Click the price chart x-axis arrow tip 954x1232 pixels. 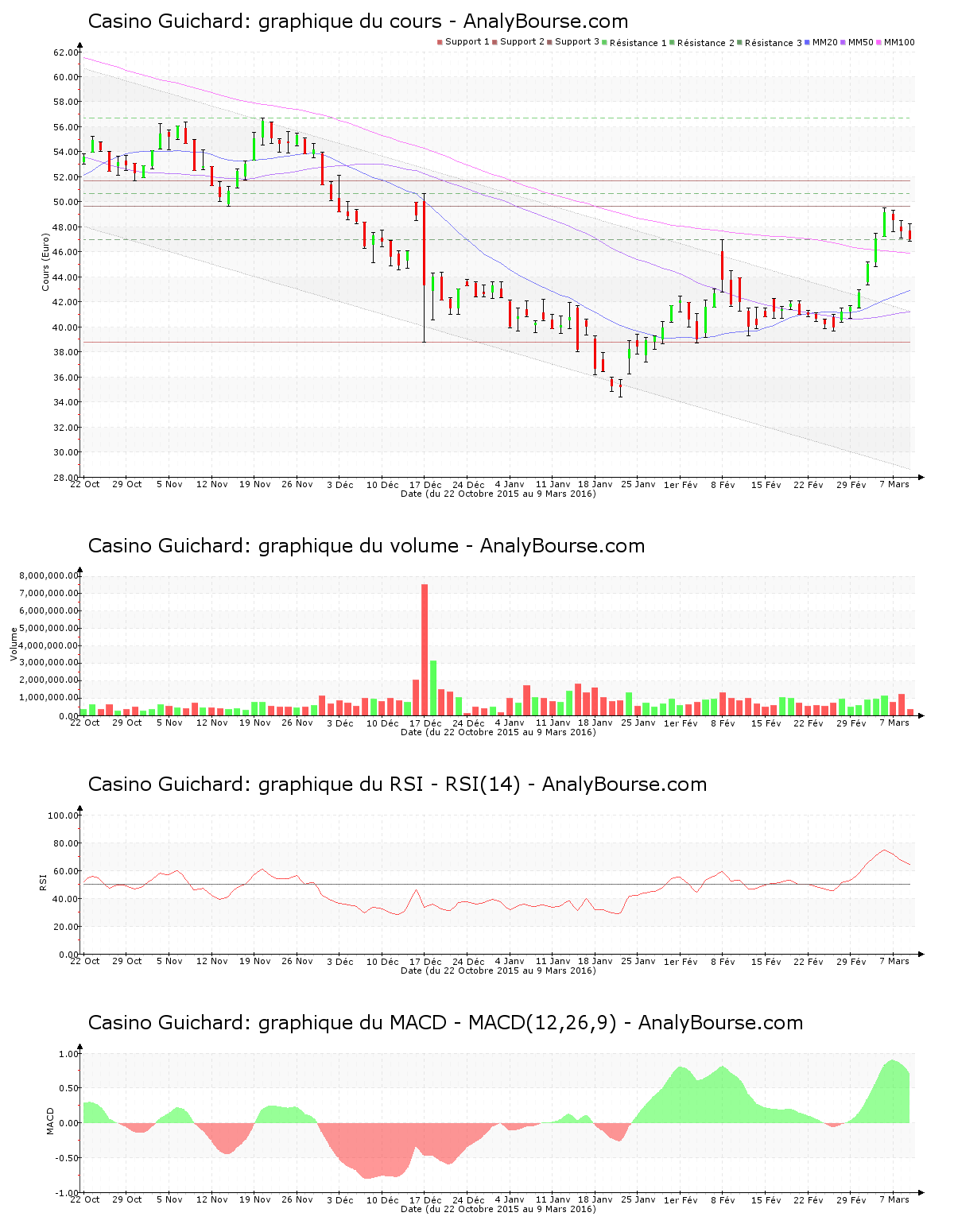pyautogui.click(x=921, y=478)
